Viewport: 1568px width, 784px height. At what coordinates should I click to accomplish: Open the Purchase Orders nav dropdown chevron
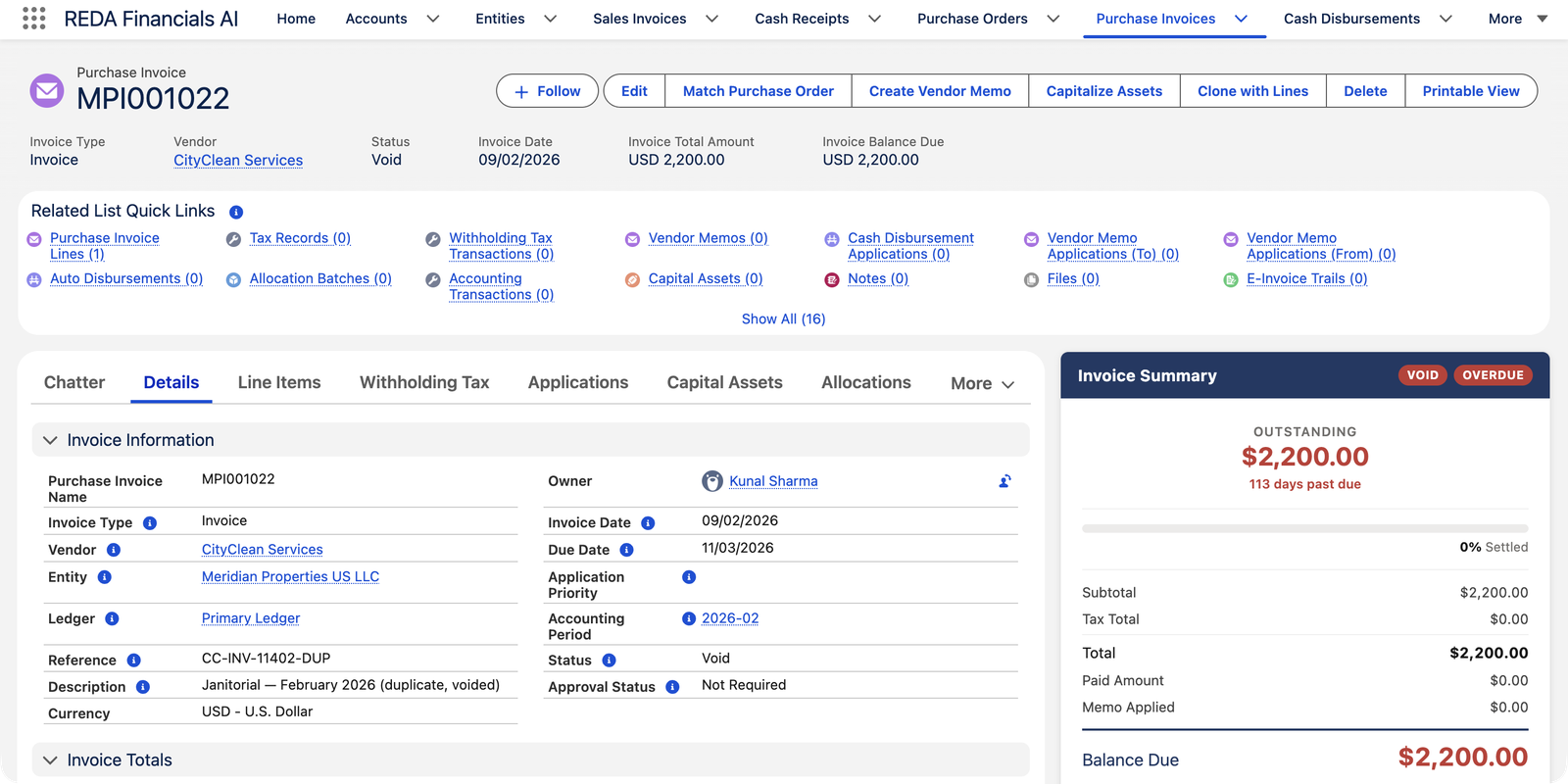click(1053, 19)
